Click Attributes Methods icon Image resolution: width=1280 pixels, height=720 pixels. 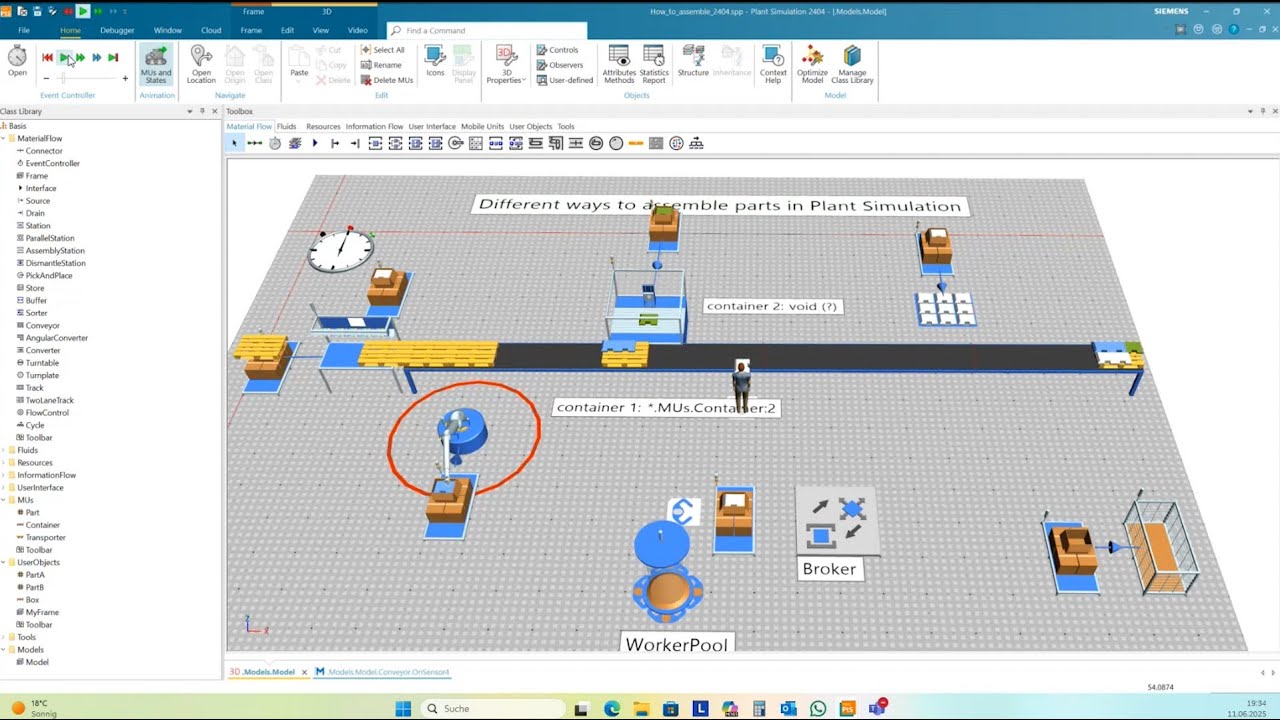pos(619,65)
